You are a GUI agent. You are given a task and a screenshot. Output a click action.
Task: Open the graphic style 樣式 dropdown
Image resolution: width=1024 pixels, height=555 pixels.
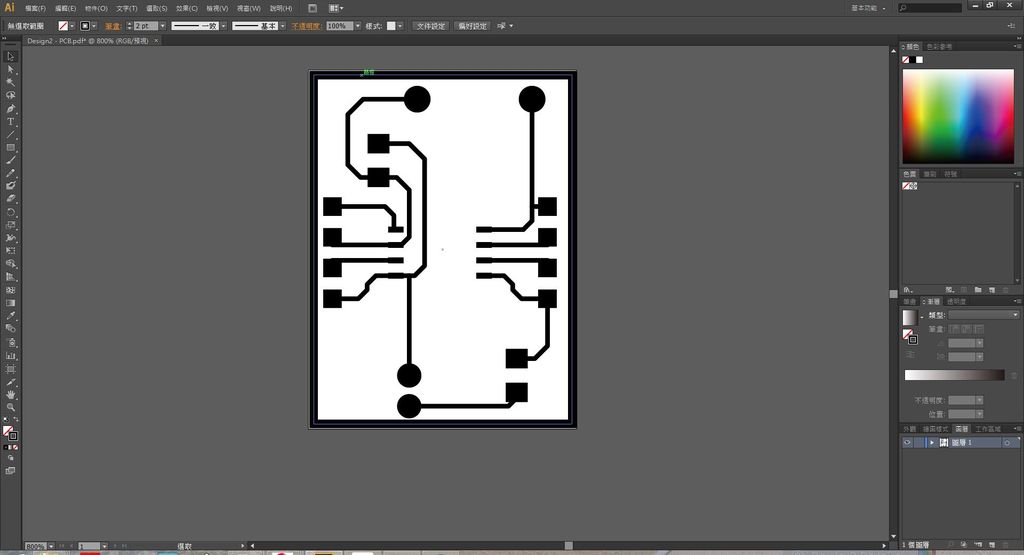click(x=400, y=26)
